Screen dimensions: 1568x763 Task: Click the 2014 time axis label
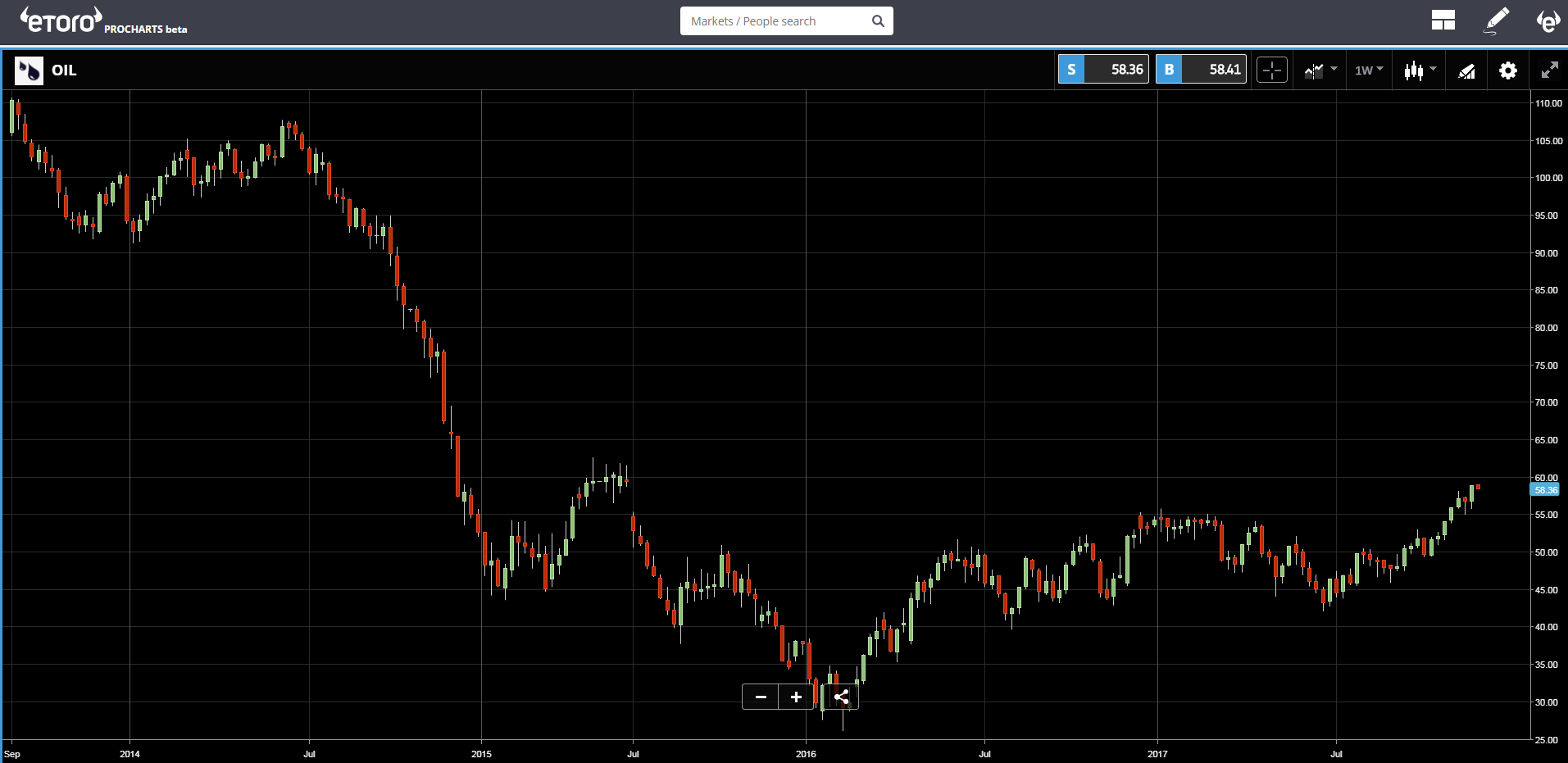click(x=130, y=754)
